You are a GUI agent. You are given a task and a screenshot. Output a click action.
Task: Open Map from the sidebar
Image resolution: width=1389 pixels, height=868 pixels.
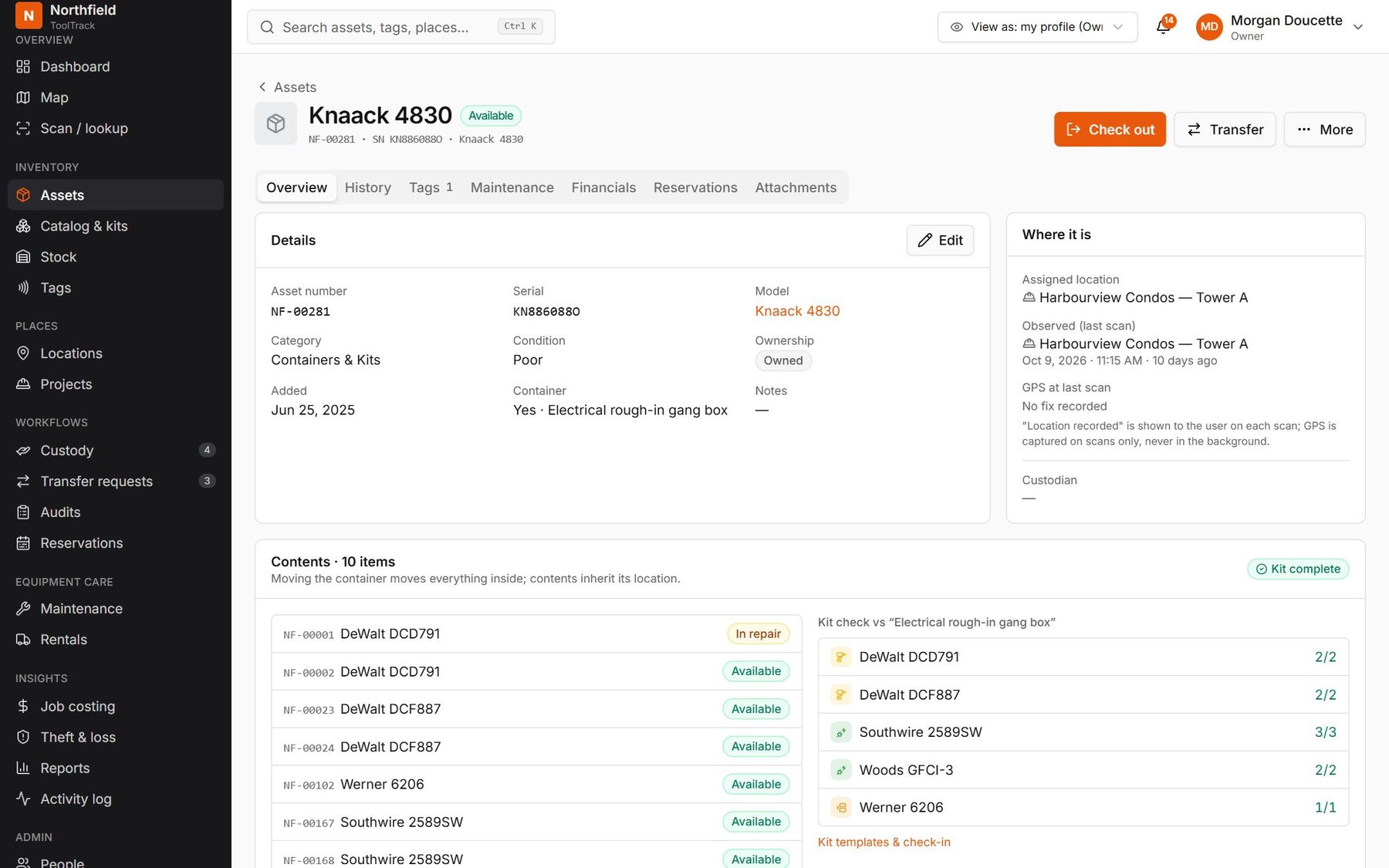[x=116, y=97]
